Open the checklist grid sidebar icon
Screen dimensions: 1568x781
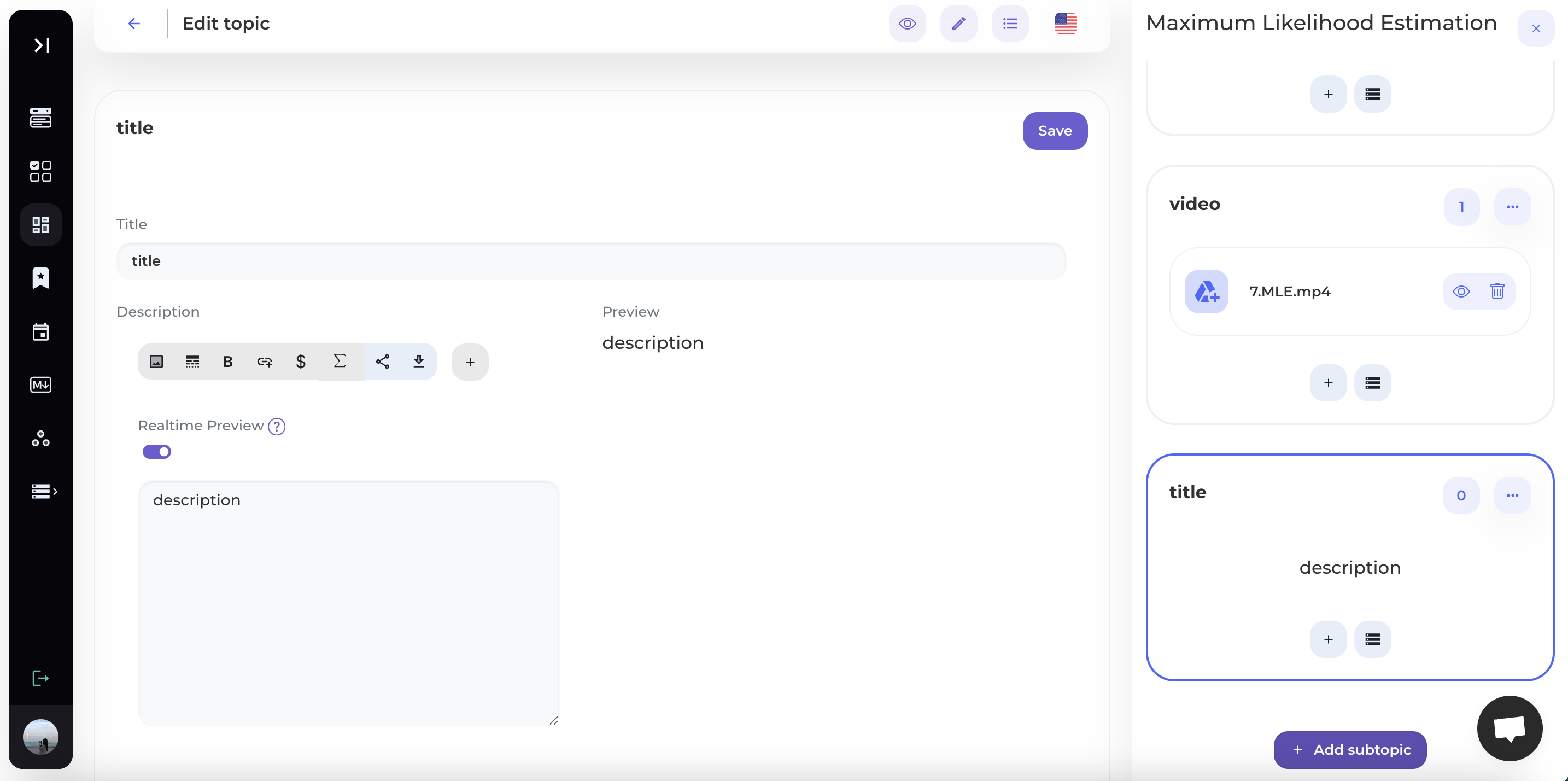pyautogui.click(x=41, y=171)
